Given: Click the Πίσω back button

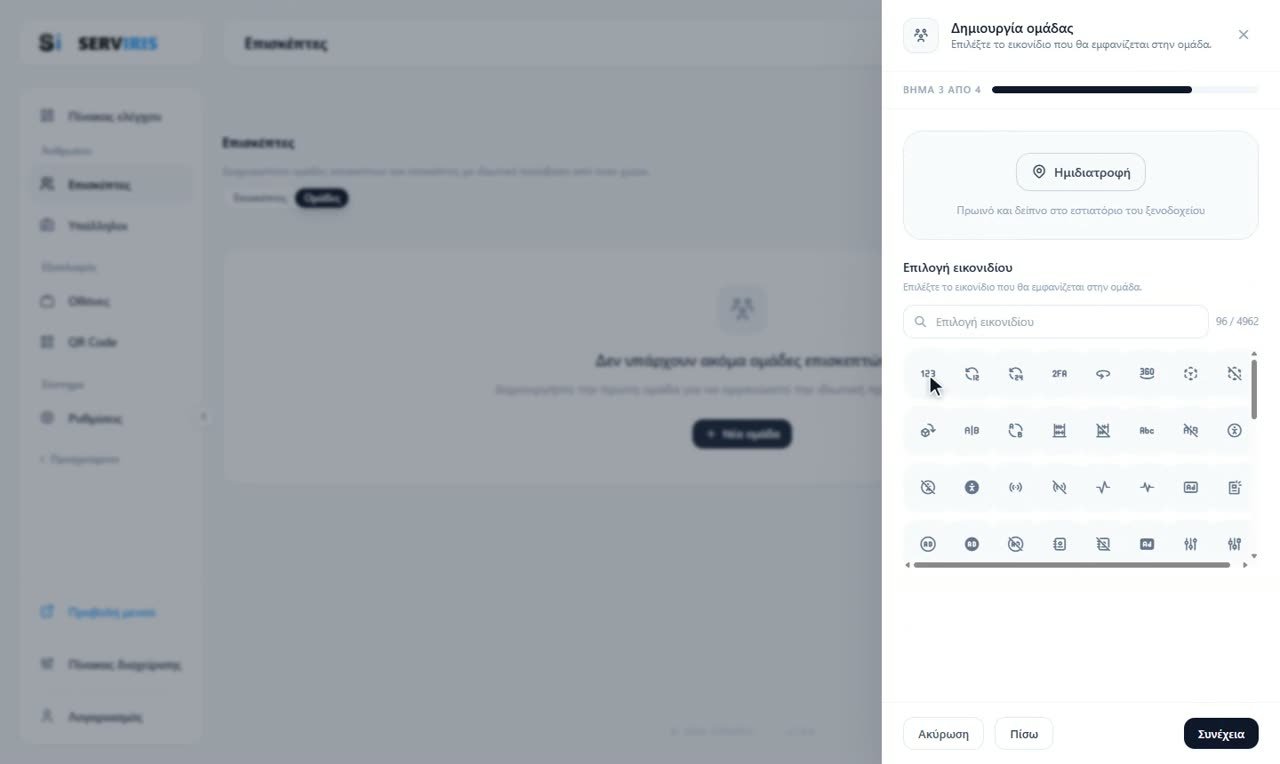Looking at the screenshot, I should 1024,734.
